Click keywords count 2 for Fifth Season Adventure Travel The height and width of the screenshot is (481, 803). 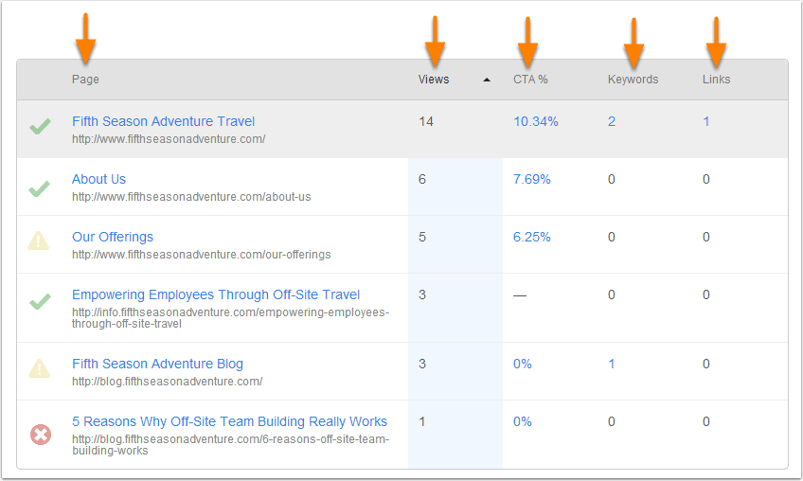[x=611, y=121]
